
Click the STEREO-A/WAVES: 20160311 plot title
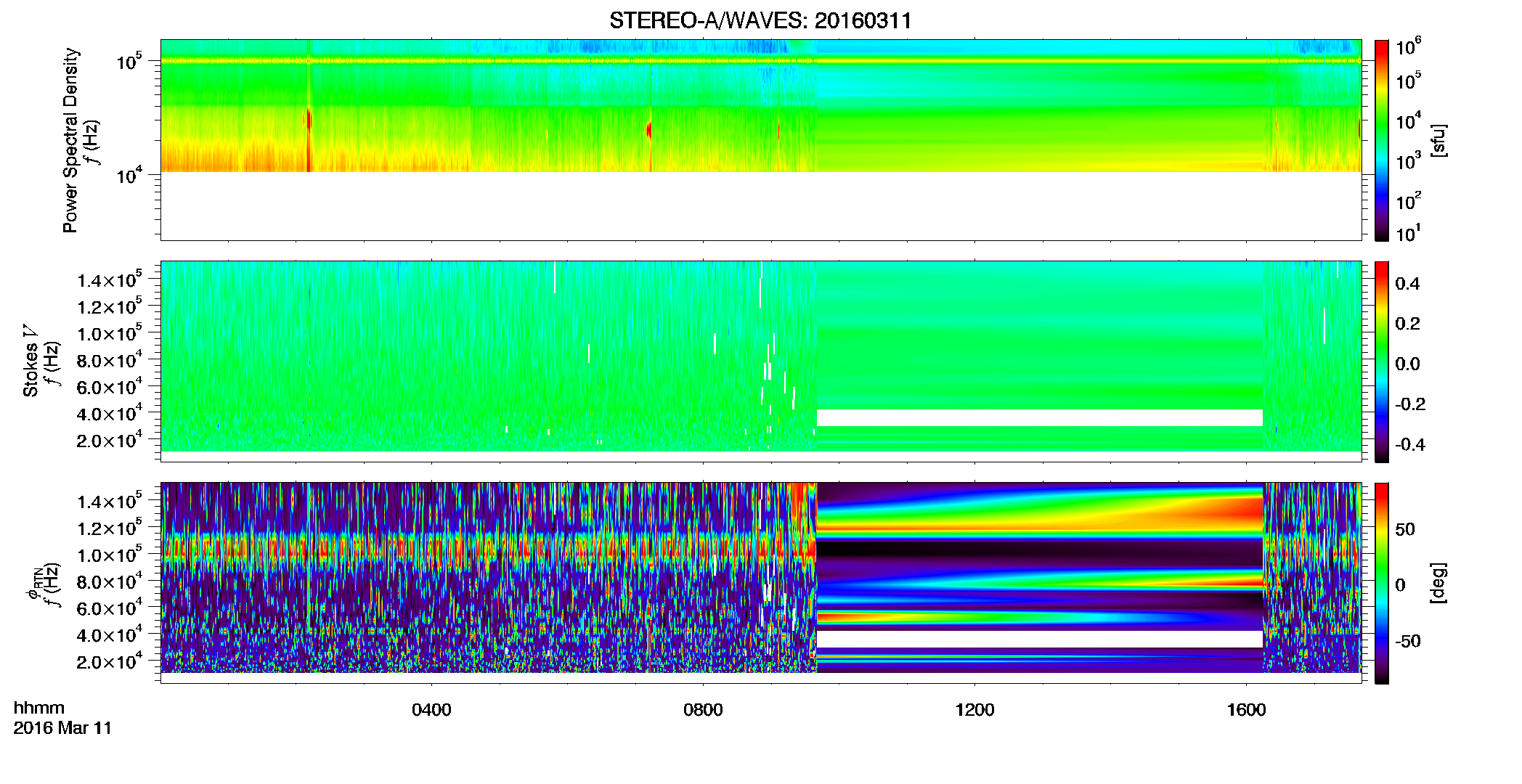(760, 20)
